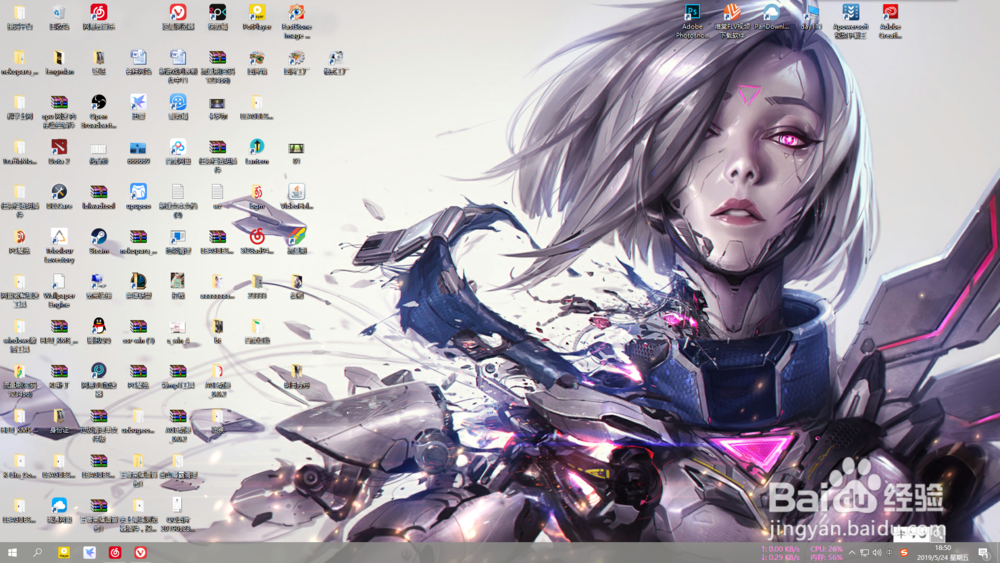This screenshot has height=563, width=1000.
Task: Open NetEase Cloud Music taskbar icon
Action: point(115,552)
